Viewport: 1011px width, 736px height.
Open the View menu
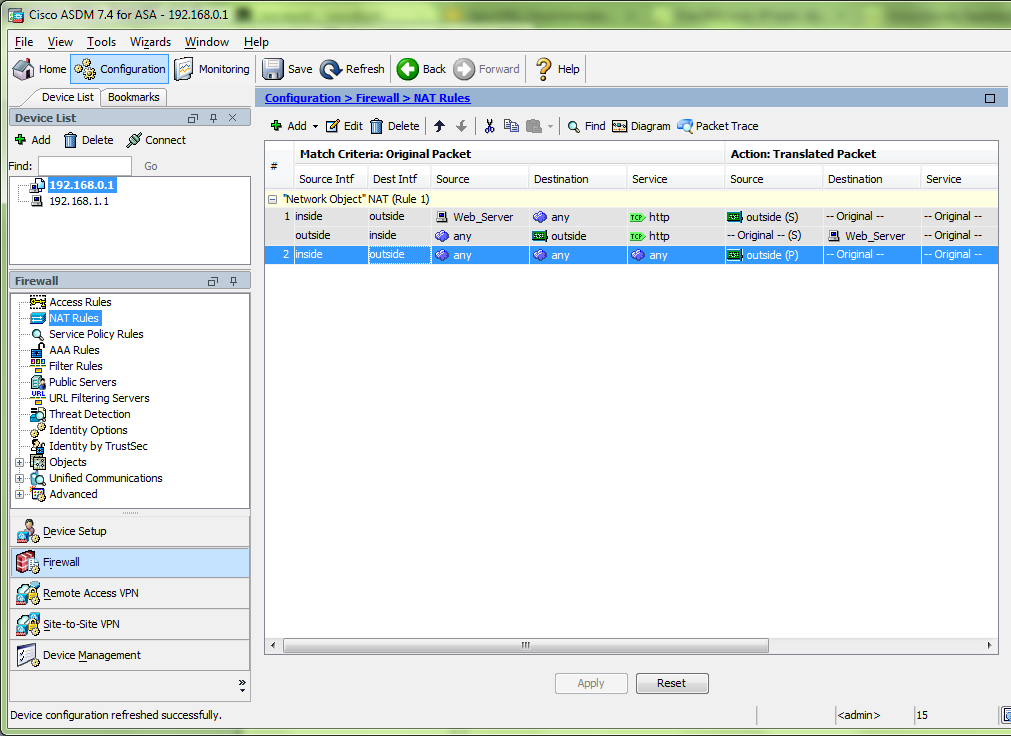coord(60,42)
